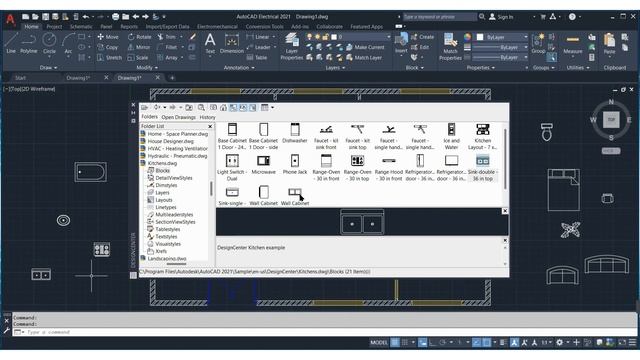The image size is (640, 360).
Task: Click the Stretch tool
Action: [109, 58]
